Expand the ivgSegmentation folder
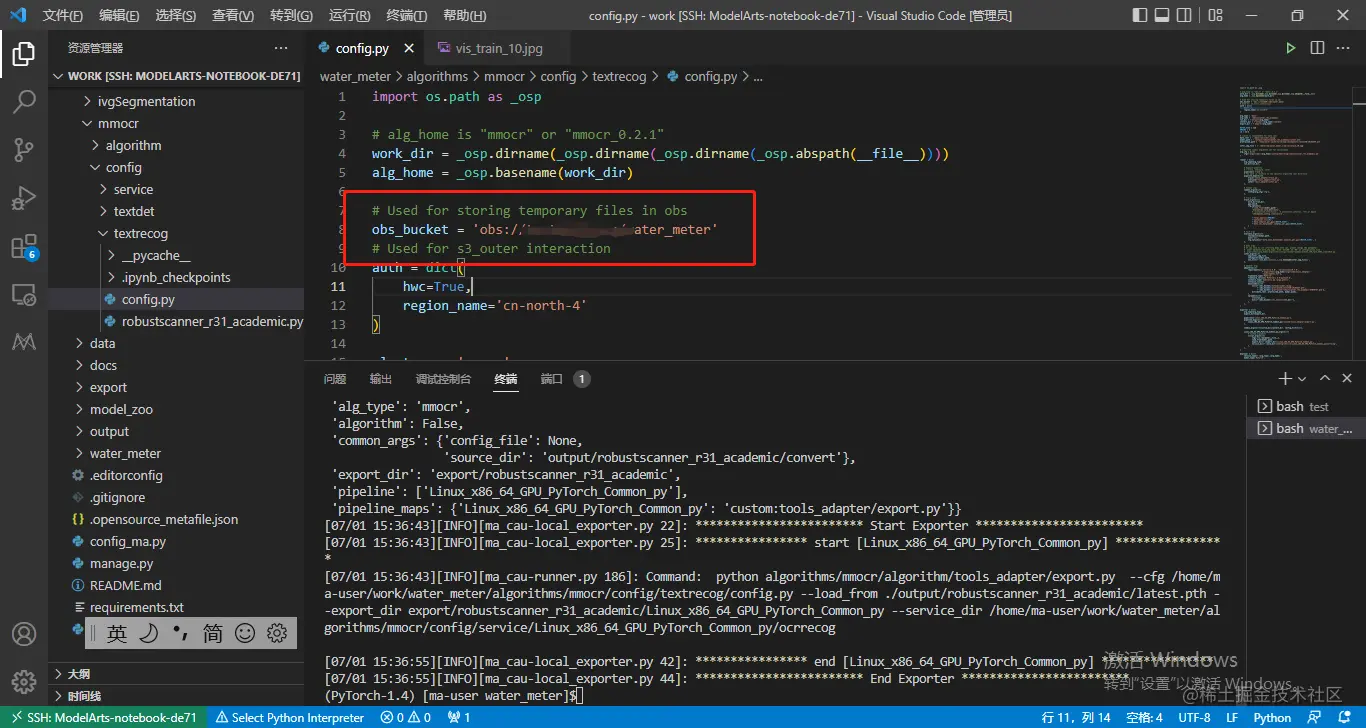1366x728 pixels. [x=176, y=101]
